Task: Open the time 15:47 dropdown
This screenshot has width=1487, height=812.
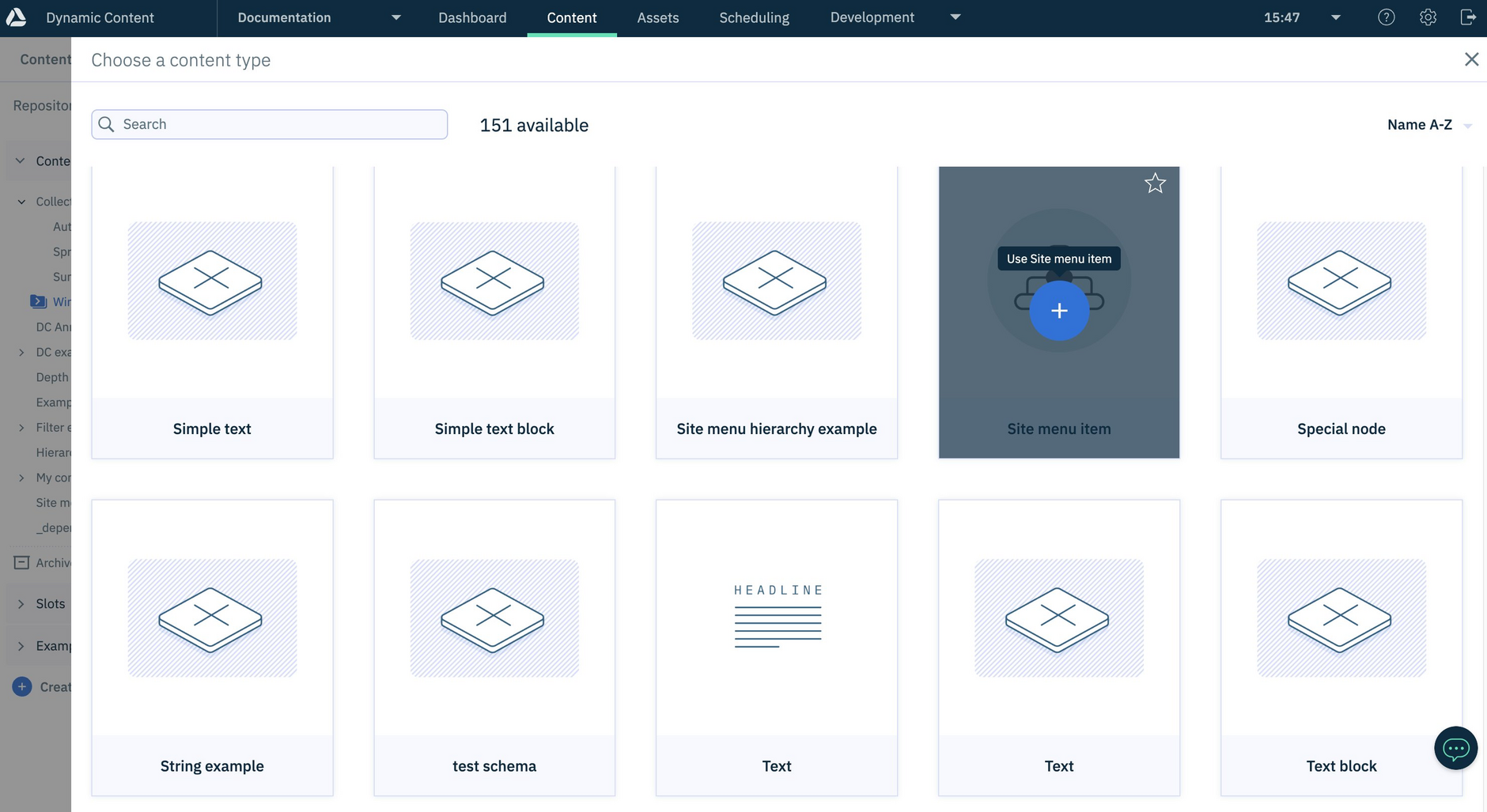Action: [x=1336, y=17]
